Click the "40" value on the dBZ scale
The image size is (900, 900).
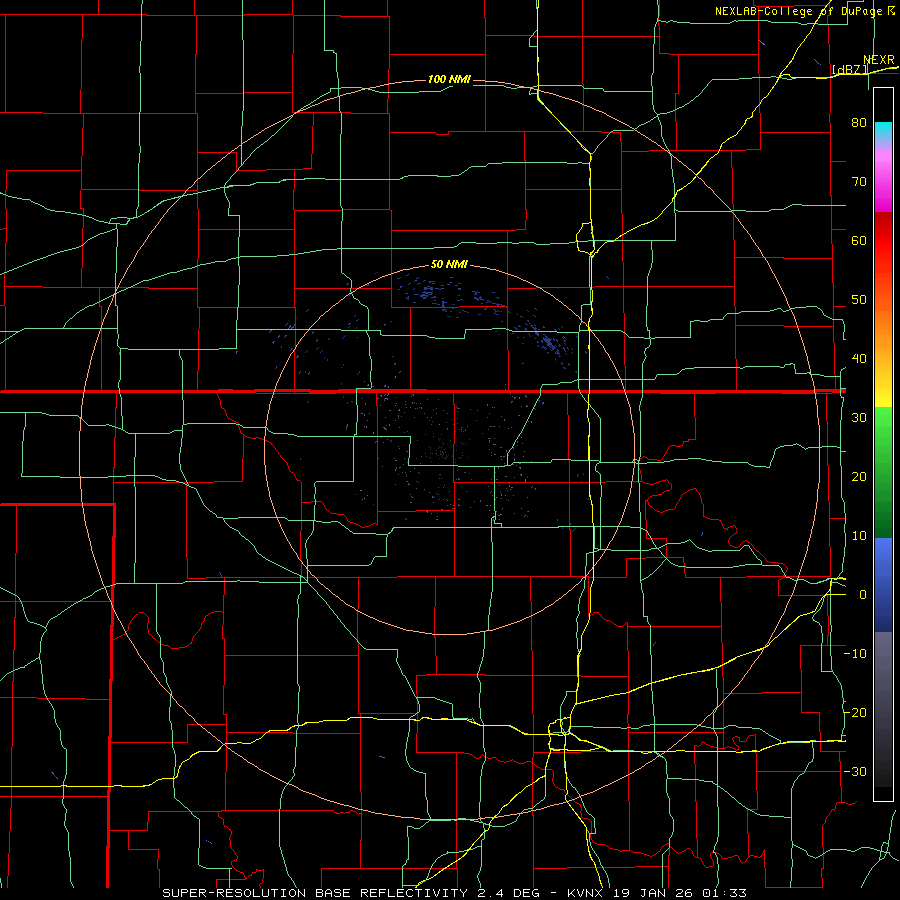(859, 359)
